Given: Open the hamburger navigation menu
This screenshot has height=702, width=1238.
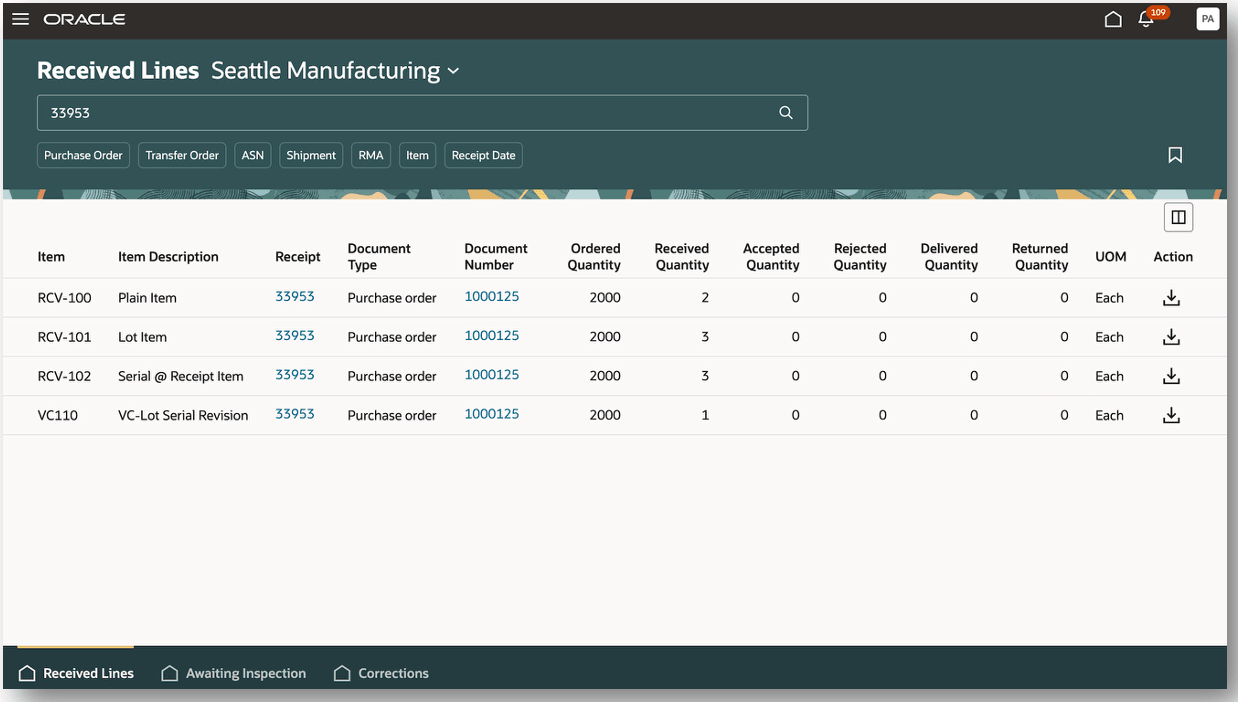Looking at the screenshot, I should [x=20, y=20].
